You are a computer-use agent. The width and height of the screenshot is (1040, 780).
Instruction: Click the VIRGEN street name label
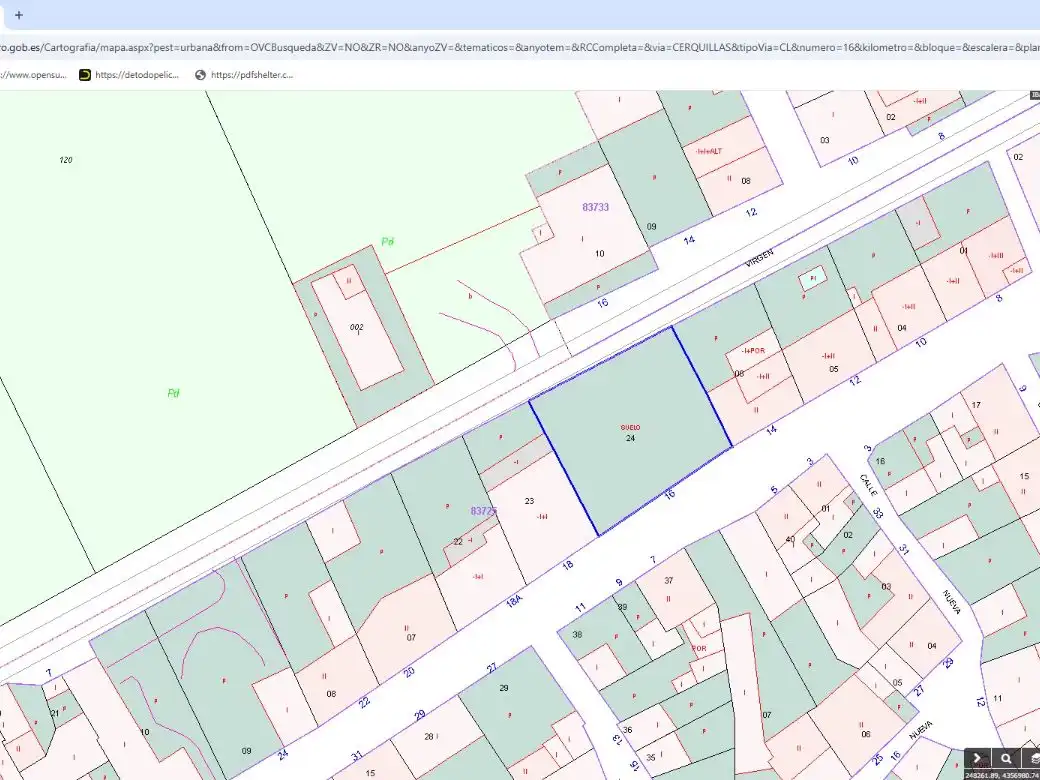[759, 258]
